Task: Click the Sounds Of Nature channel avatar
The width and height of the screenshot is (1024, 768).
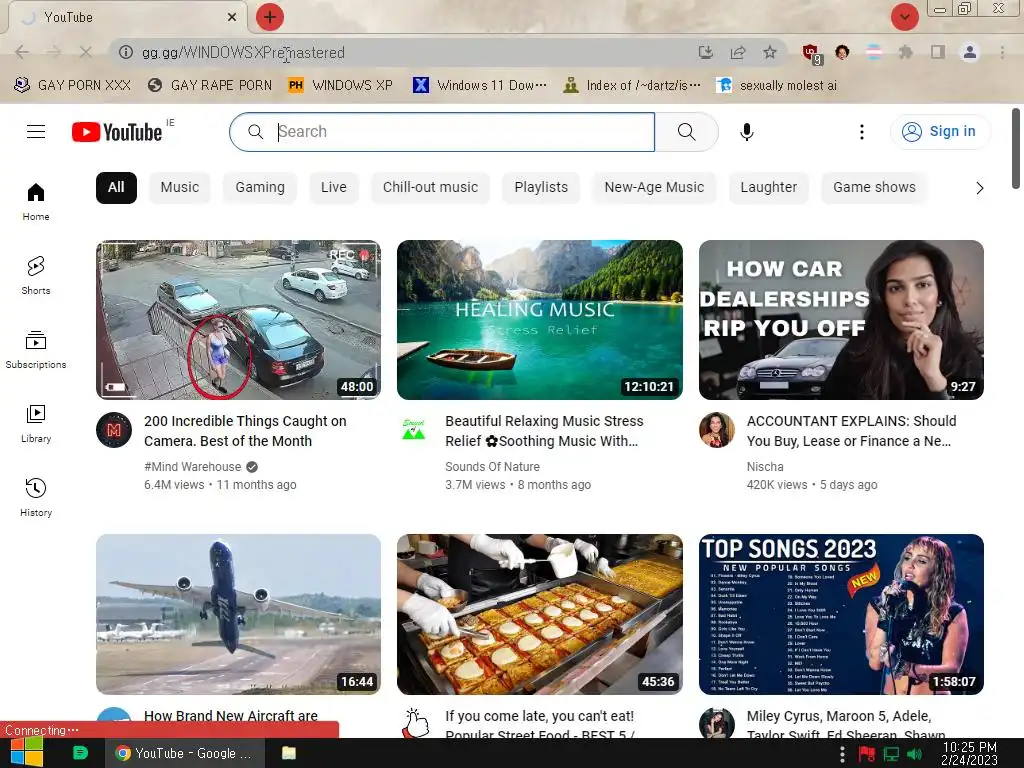Action: (x=414, y=430)
